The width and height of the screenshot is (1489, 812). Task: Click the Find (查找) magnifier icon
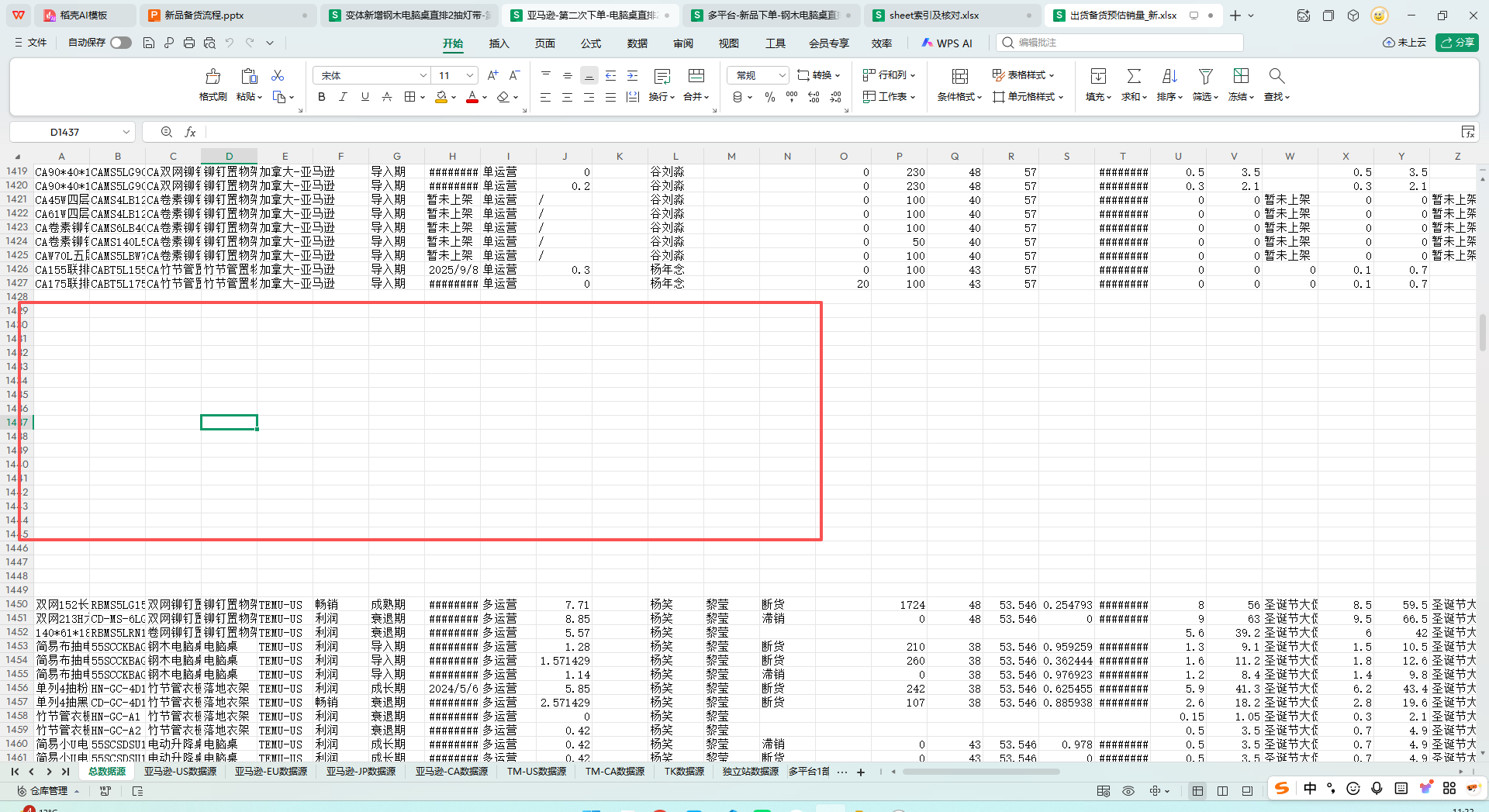coord(1277,76)
